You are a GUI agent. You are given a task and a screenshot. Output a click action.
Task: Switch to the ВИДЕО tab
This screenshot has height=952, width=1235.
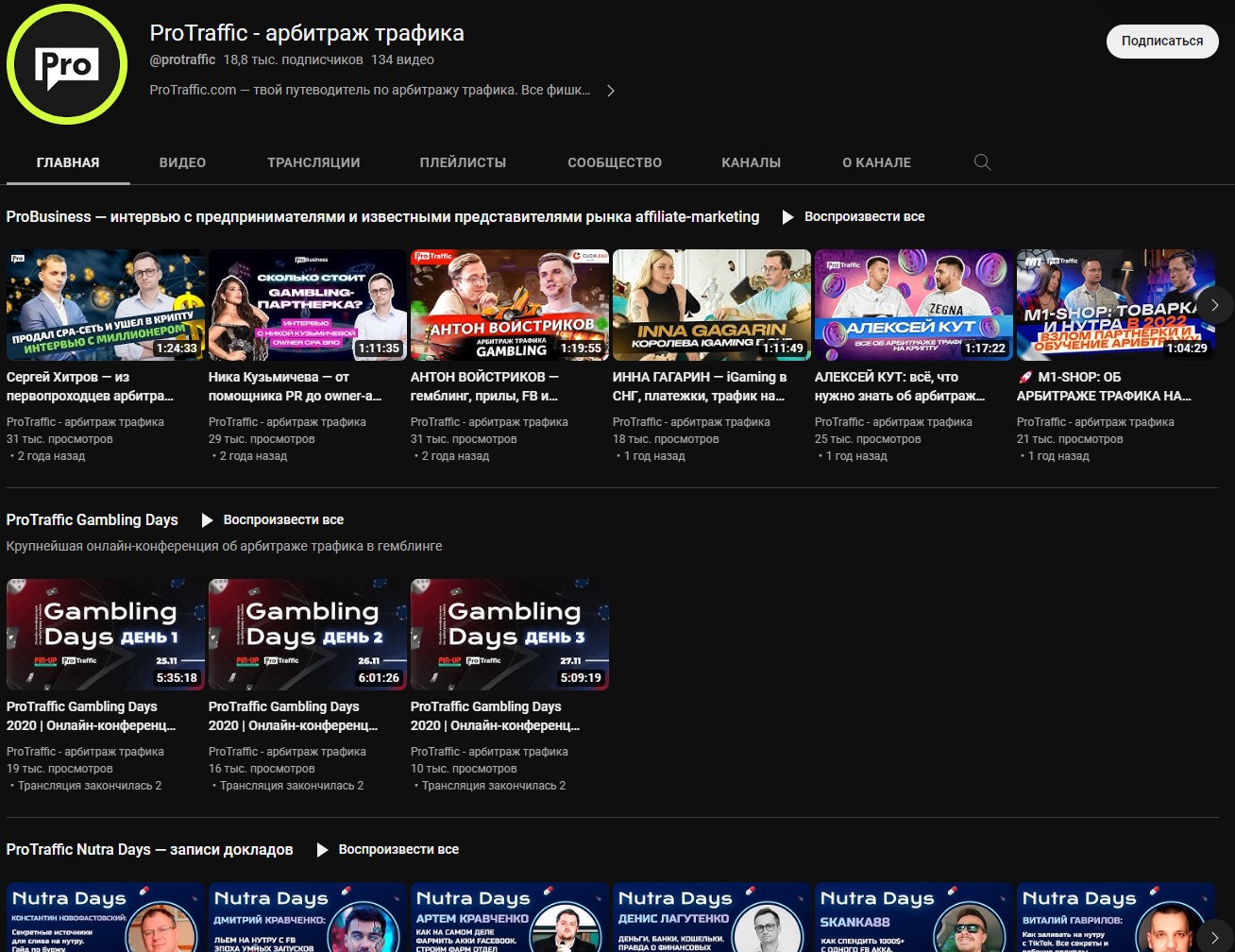point(182,162)
